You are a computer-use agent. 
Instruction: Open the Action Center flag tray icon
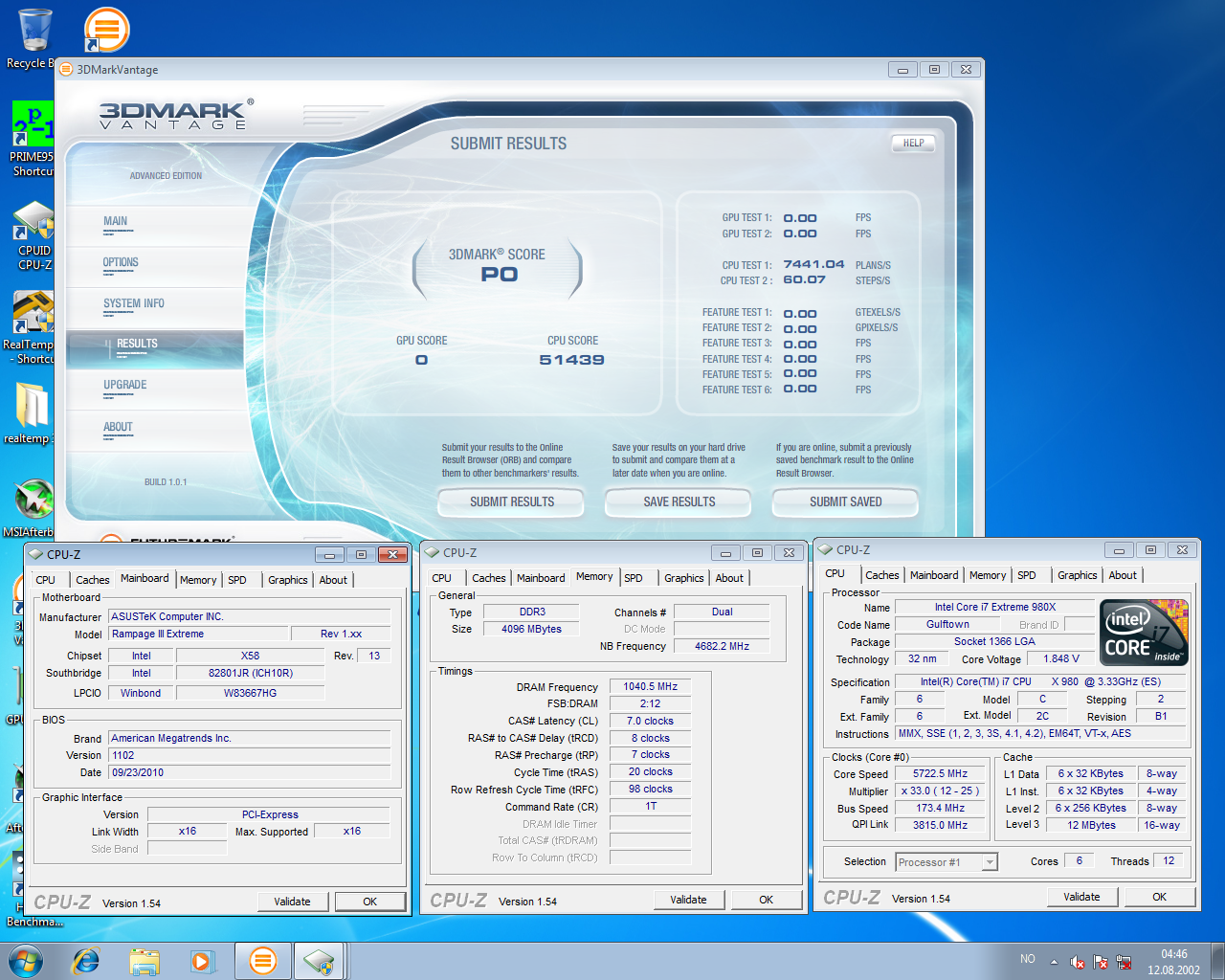coord(1102,962)
